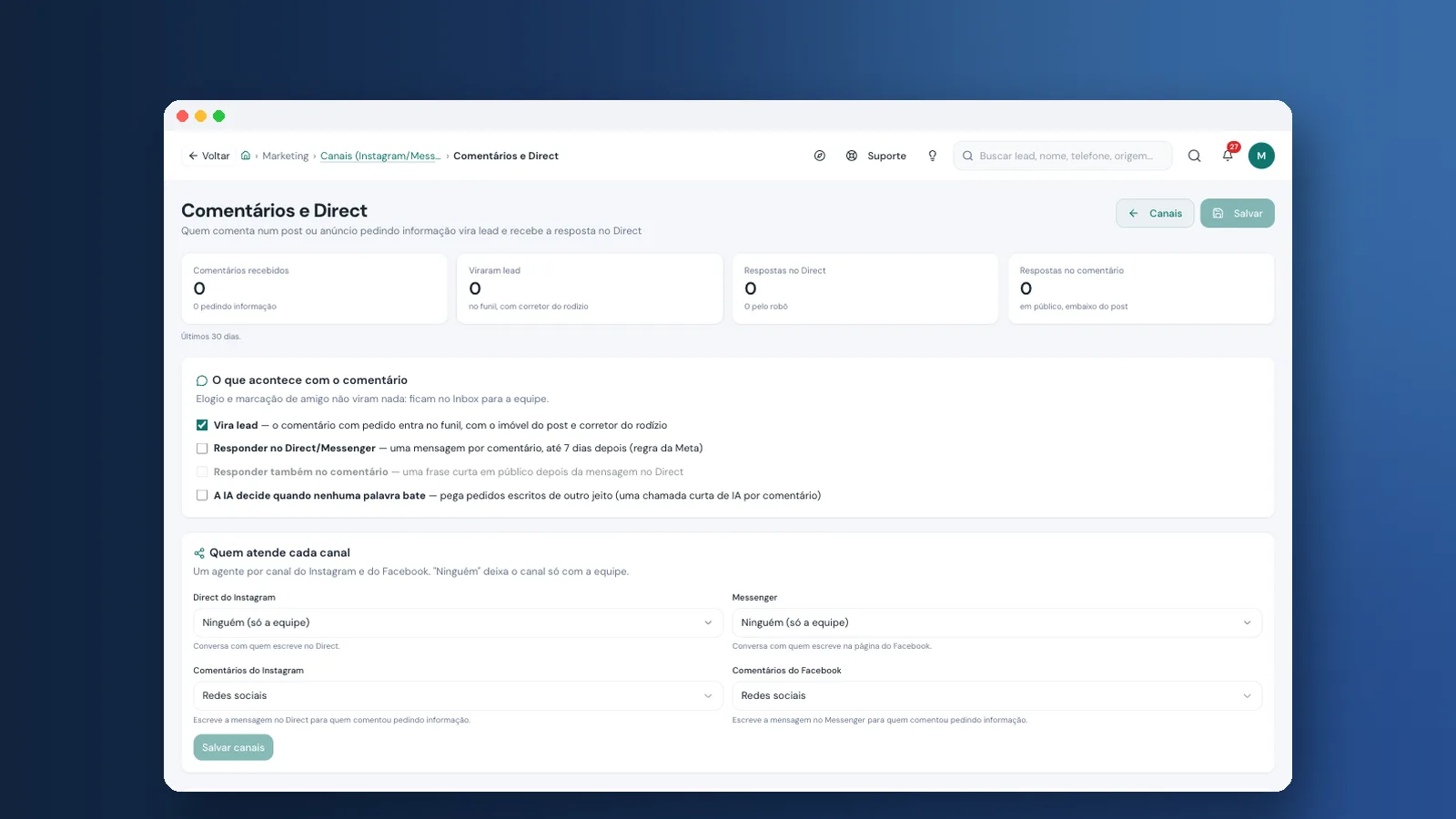Expand the Direct do Instagram dropdown
Viewport: 1456px width, 819px height.
[458, 622]
